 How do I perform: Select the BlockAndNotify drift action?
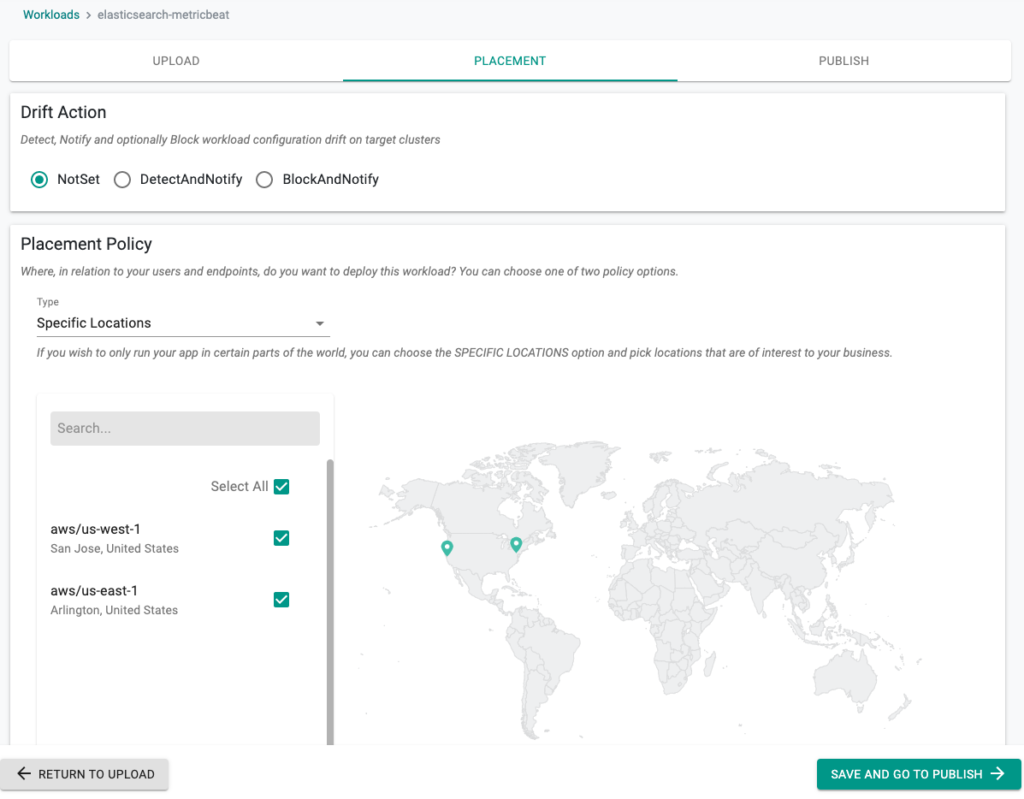pyautogui.click(x=264, y=180)
